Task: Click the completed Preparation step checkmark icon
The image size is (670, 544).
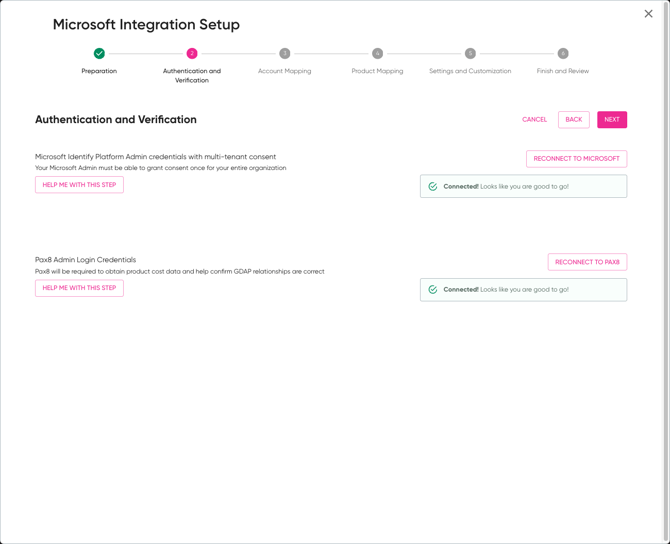Action: pyautogui.click(x=99, y=53)
